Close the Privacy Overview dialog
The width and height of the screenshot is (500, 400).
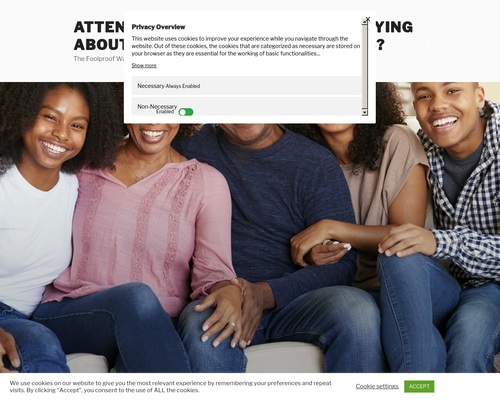[x=368, y=19]
